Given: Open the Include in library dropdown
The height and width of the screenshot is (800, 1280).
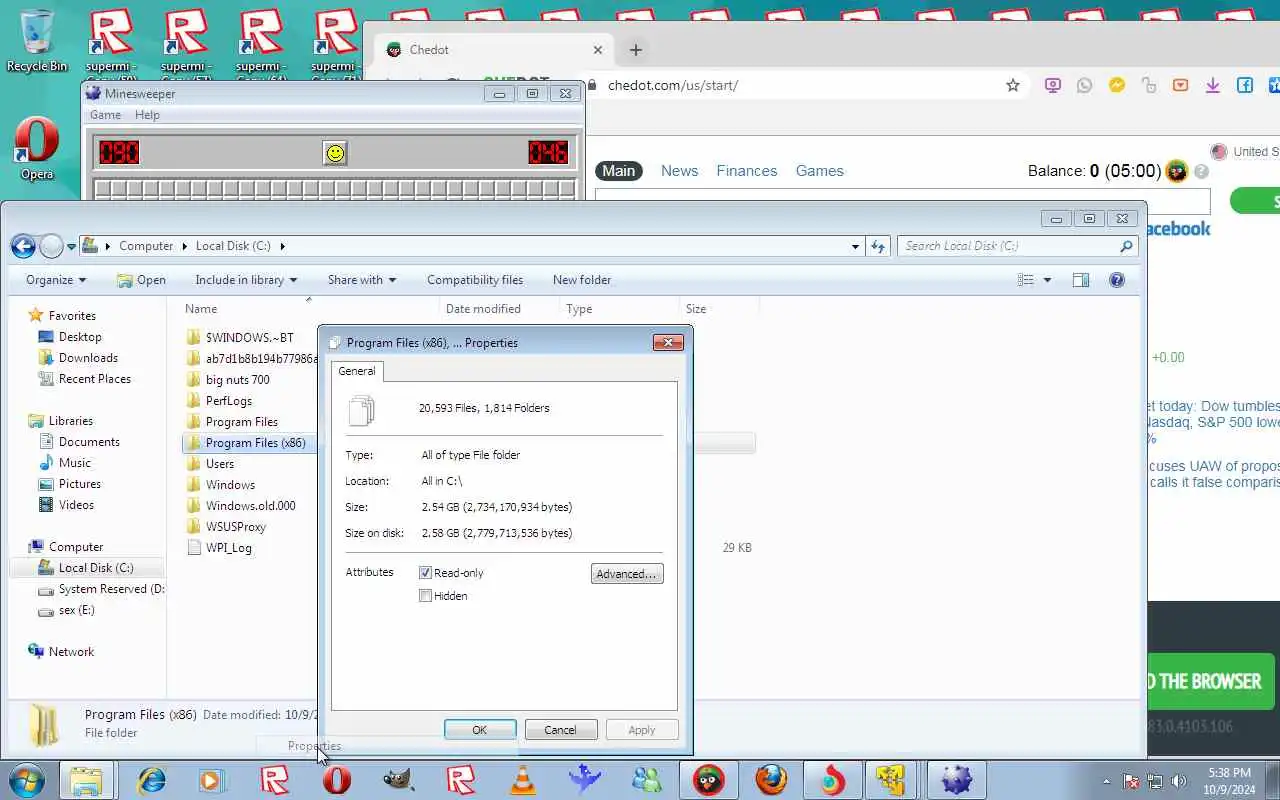Looking at the screenshot, I should coord(246,280).
